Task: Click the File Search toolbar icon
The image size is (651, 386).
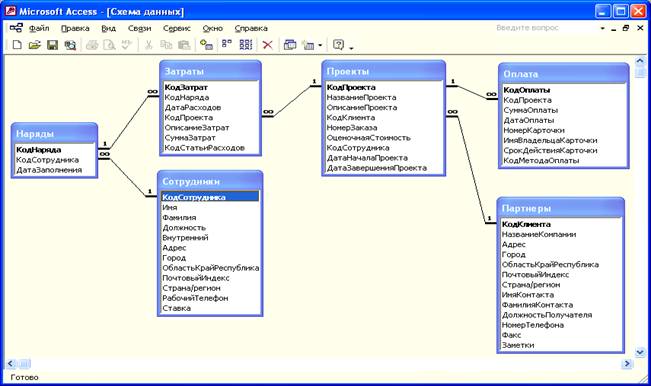Action: click(x=70, y=45)
